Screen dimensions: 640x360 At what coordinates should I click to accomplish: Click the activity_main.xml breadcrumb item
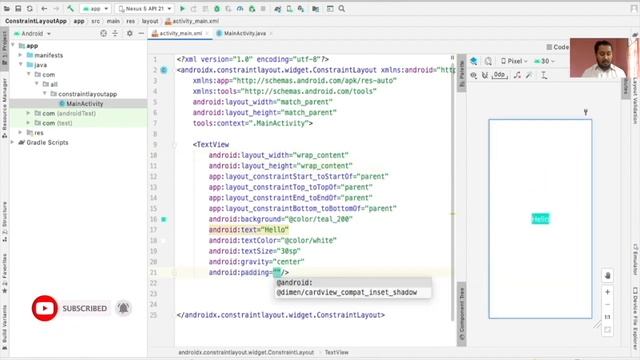pos(192,21)
